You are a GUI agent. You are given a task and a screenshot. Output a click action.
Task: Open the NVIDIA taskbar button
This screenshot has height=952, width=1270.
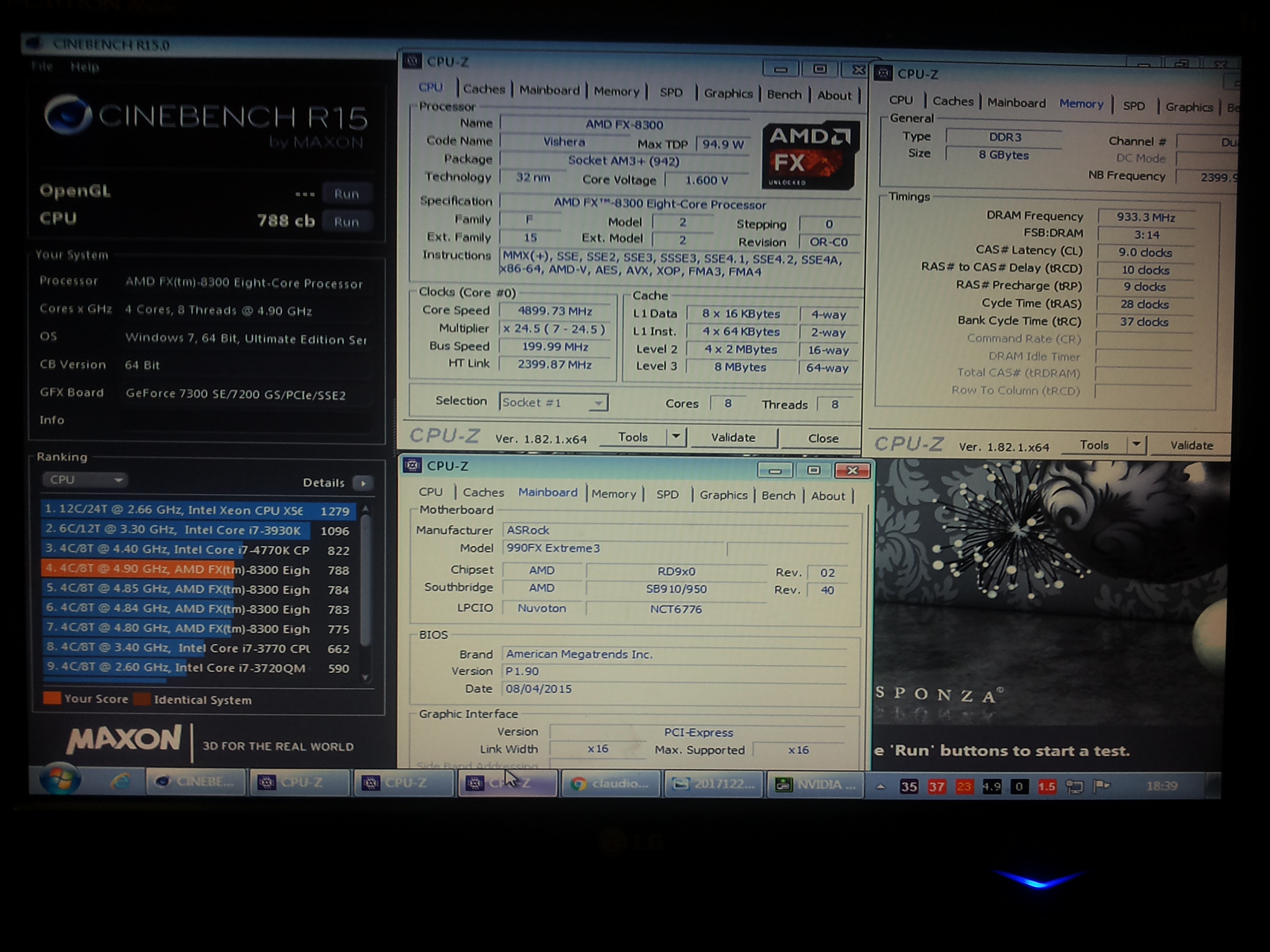tap(816, 785)
